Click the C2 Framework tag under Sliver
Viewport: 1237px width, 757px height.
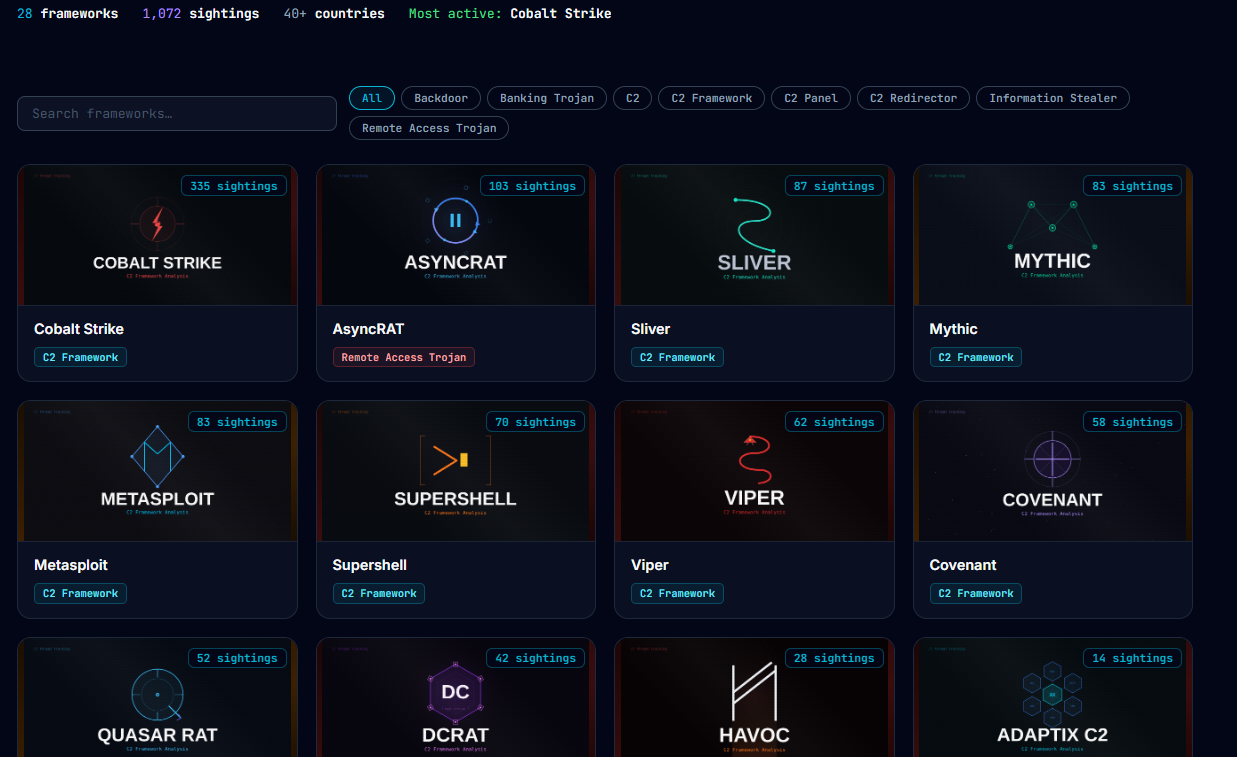pos(677,357)
